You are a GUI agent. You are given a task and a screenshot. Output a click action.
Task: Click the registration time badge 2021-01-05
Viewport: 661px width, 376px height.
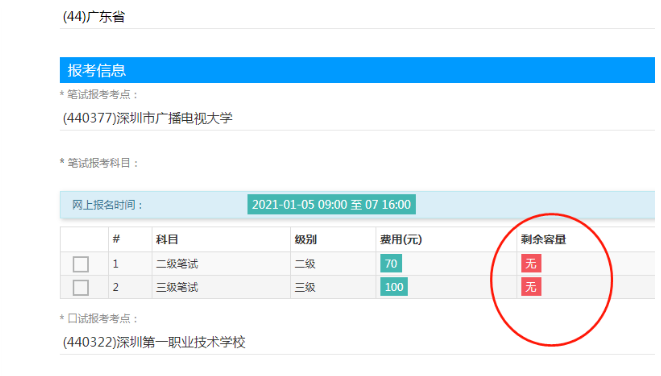click(331, 204)
